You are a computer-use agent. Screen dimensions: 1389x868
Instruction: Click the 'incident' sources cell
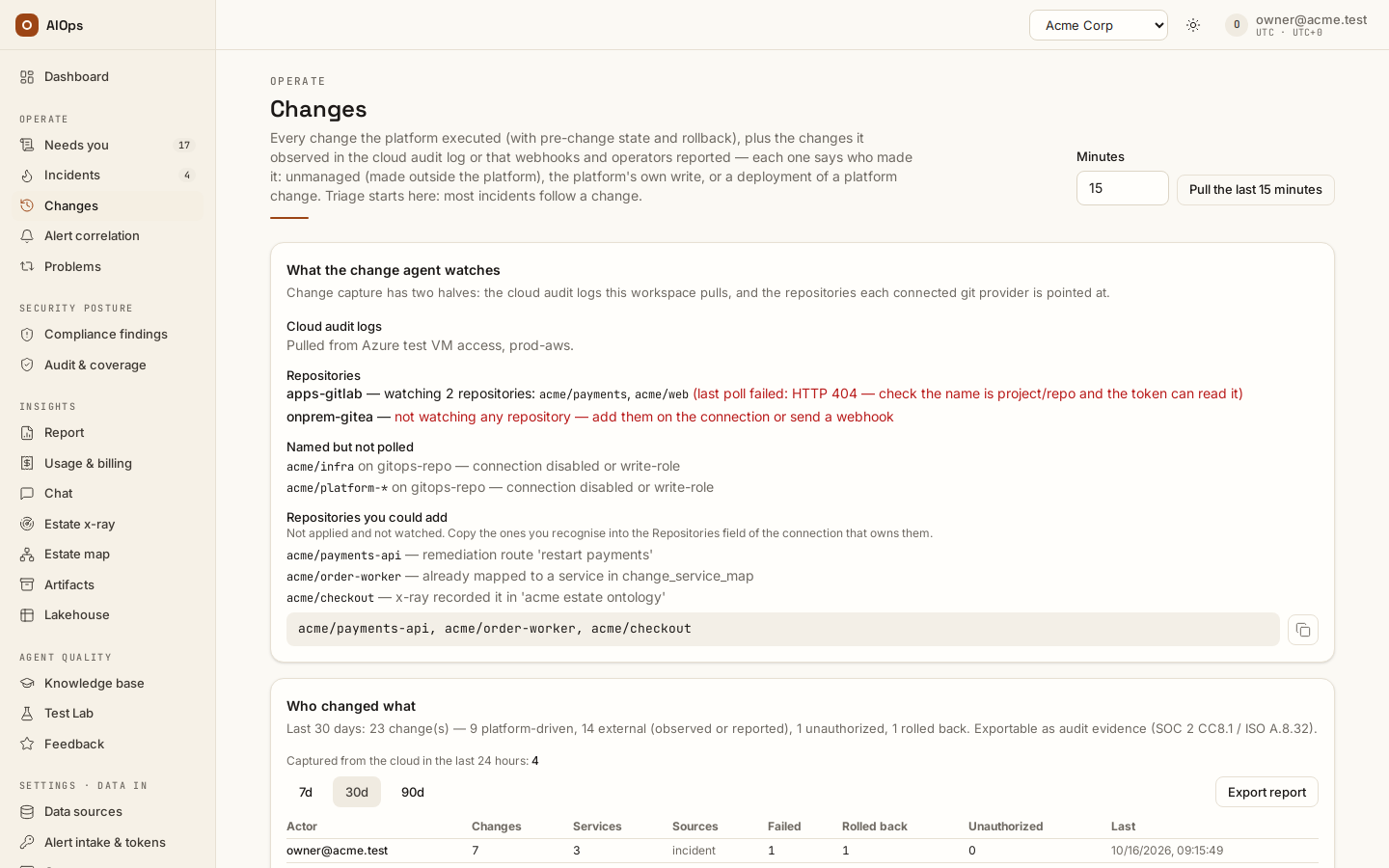pos(694,851)
